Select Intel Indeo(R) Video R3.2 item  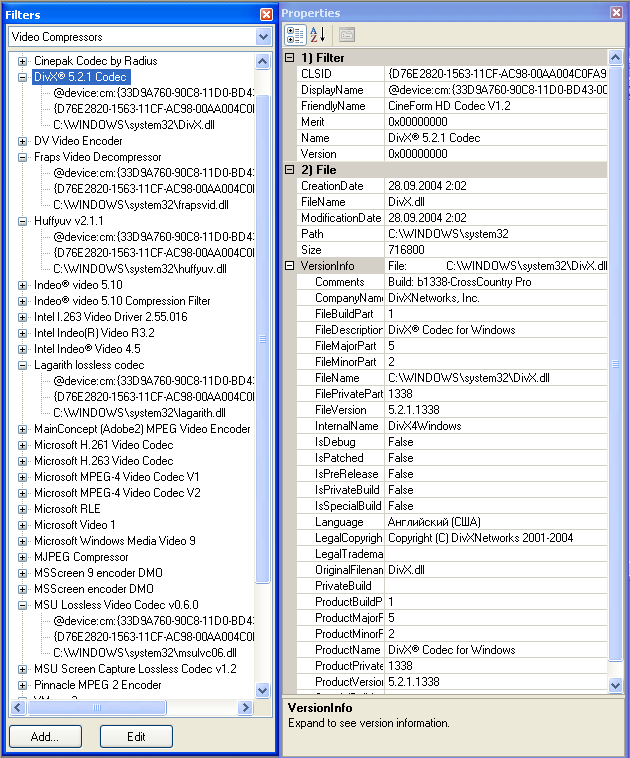coord(94,333)
